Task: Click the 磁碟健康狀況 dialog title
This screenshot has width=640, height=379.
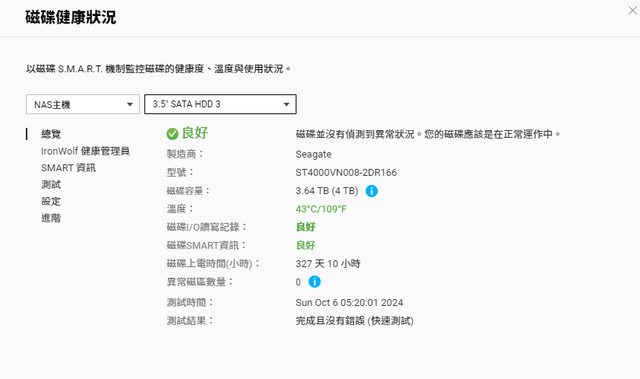Action: point(71,17)
